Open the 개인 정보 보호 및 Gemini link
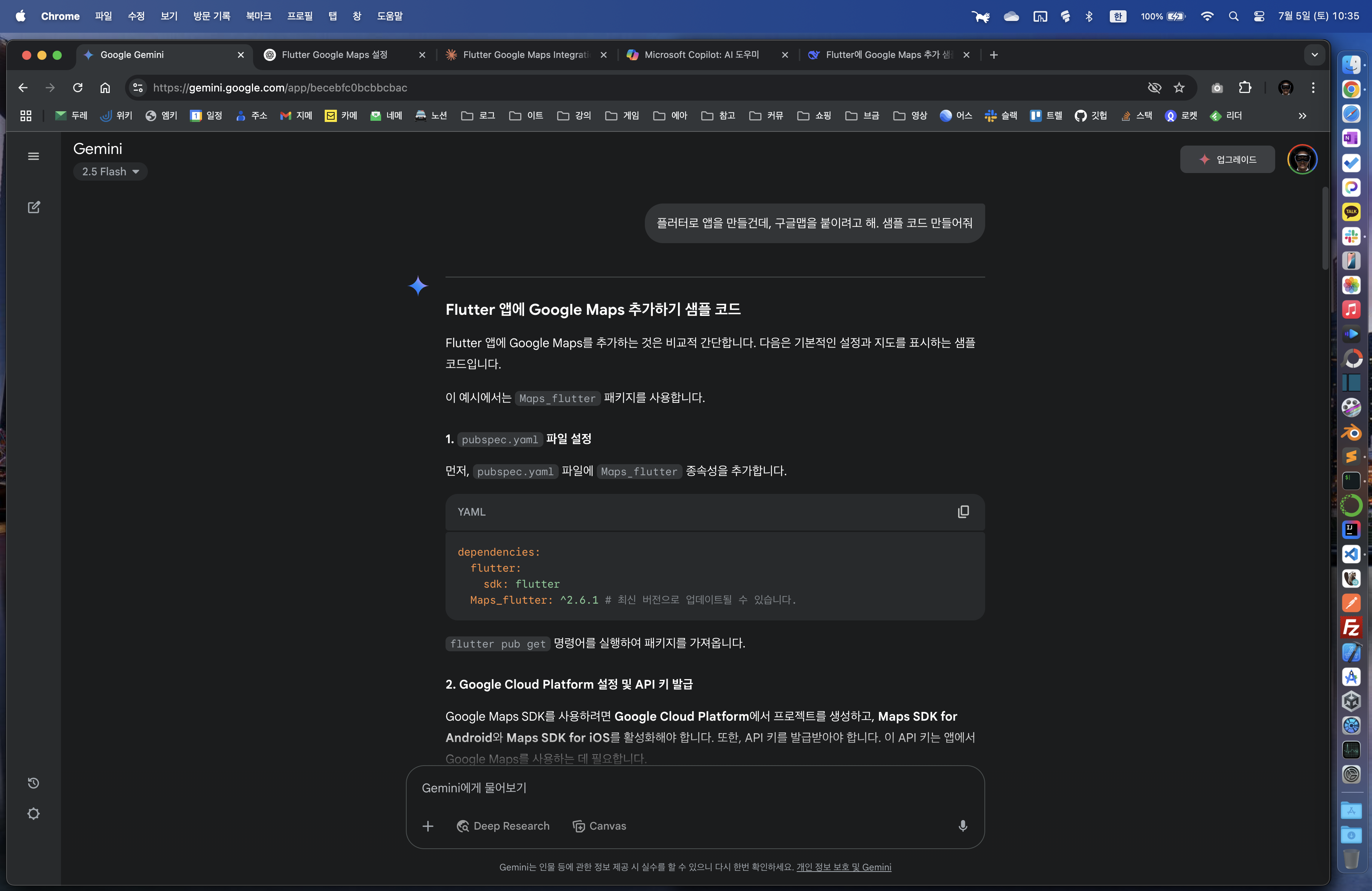 (x=843, y=867)
